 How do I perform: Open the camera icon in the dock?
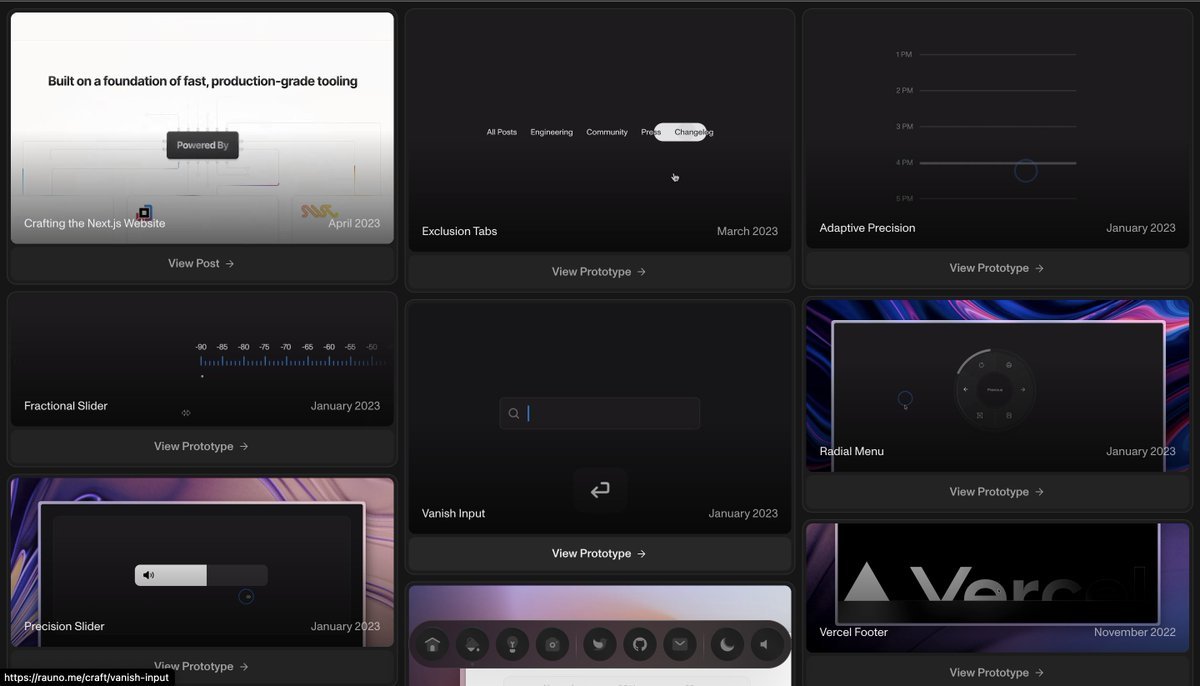(x=553, y=645)
